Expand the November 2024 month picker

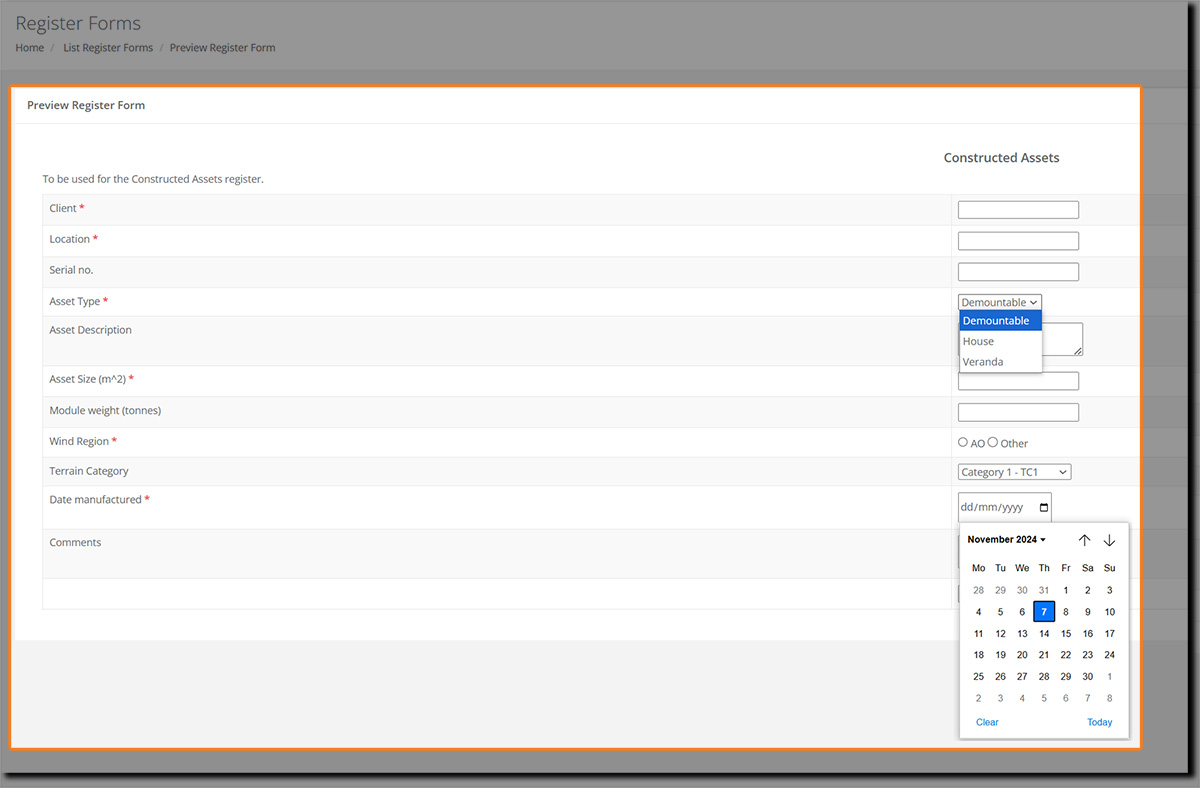coord(1006,540)
